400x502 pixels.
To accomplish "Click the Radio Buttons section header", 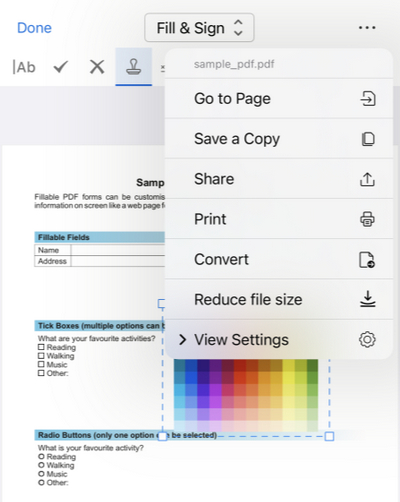I will (127, 435).
